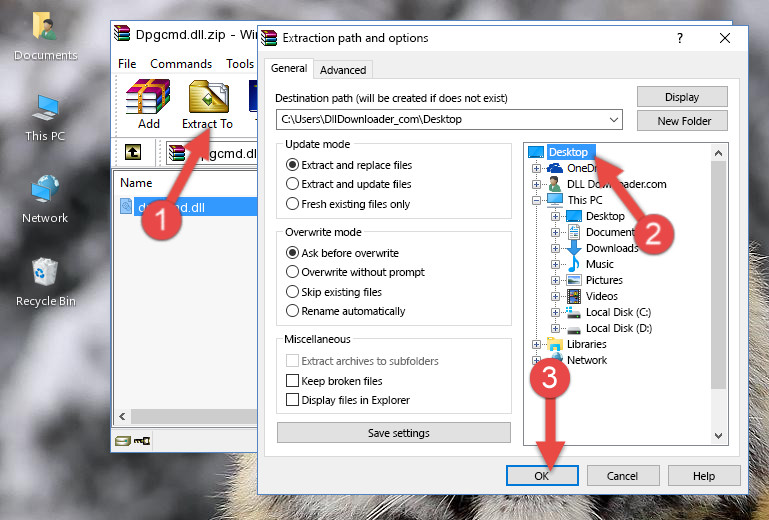Click the New Folder button

point(682,121)
